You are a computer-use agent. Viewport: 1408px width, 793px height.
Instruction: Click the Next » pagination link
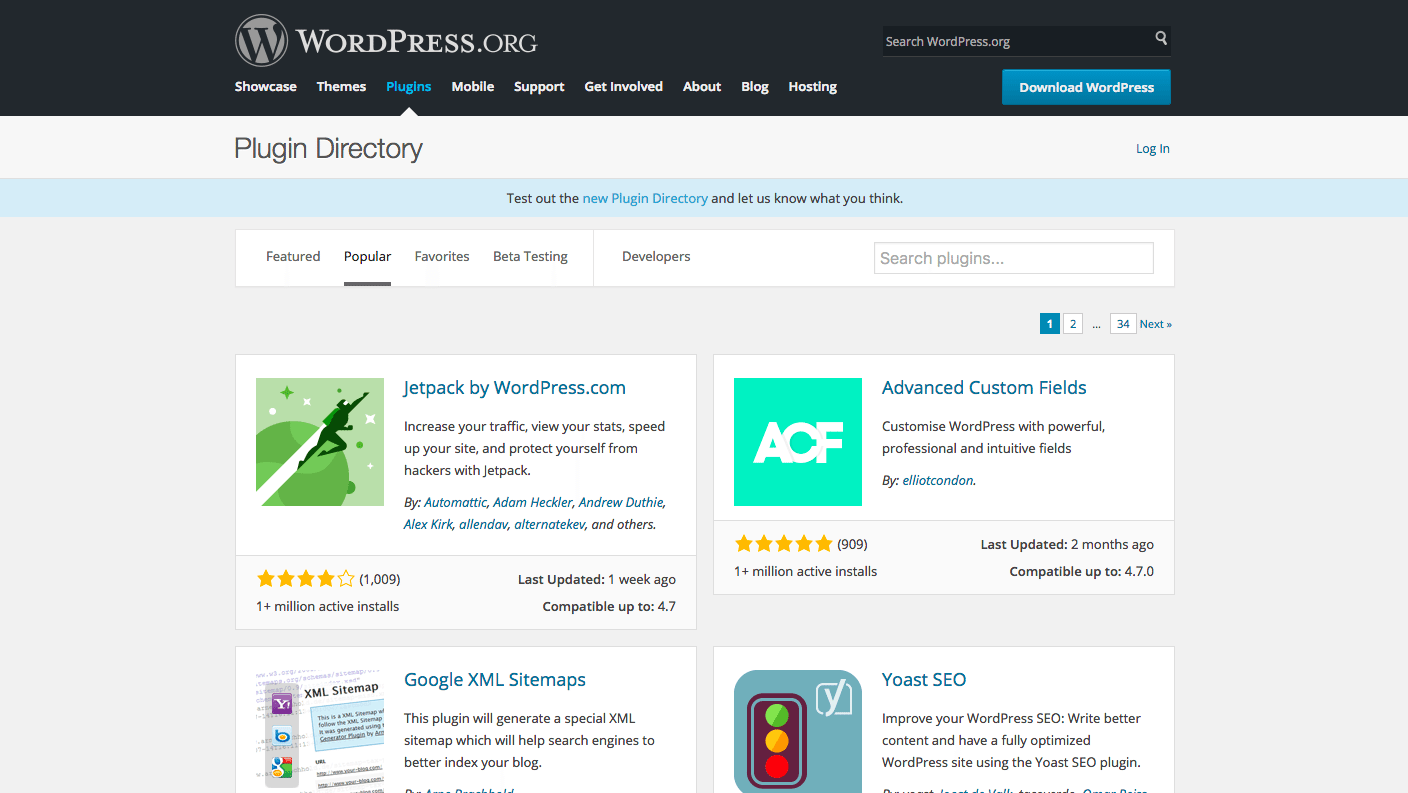(1155, 323)
